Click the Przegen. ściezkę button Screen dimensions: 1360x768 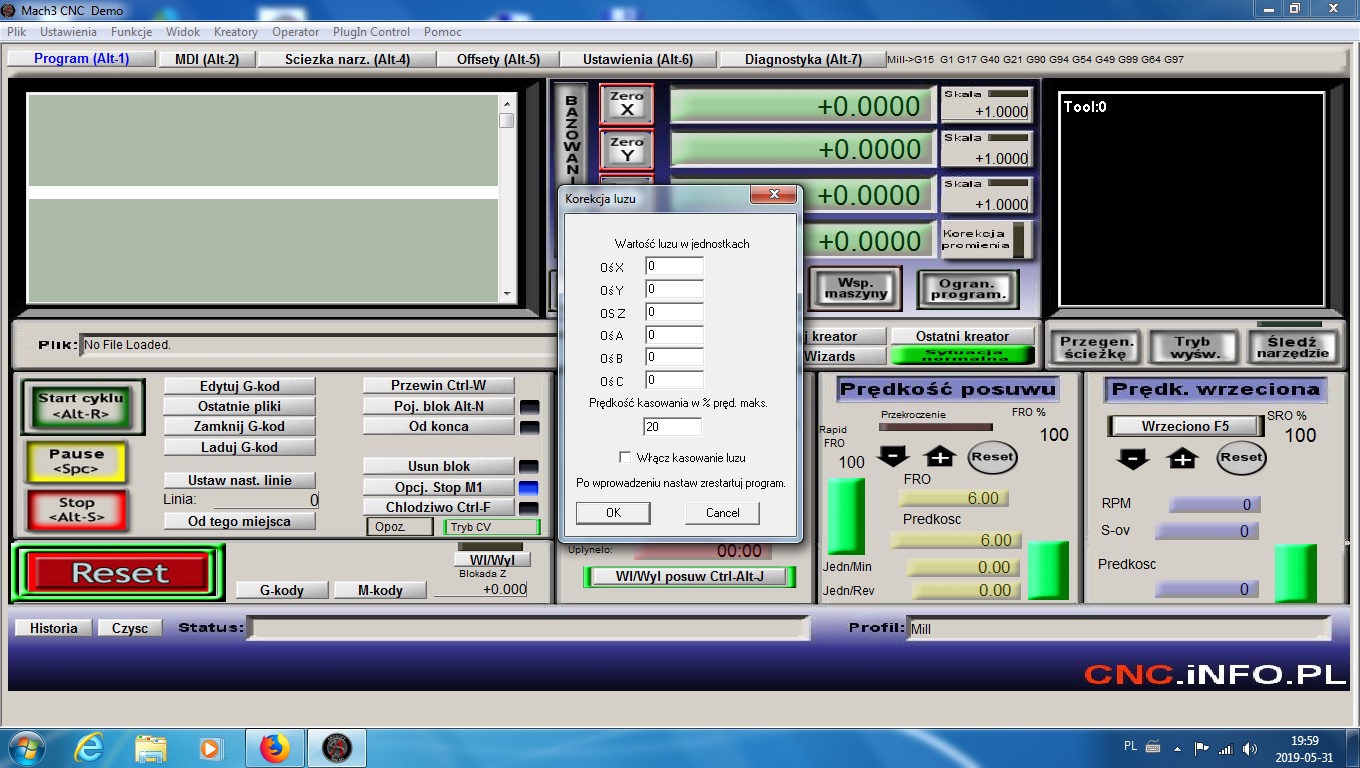pyautogui.click(x=1097, y=347)
